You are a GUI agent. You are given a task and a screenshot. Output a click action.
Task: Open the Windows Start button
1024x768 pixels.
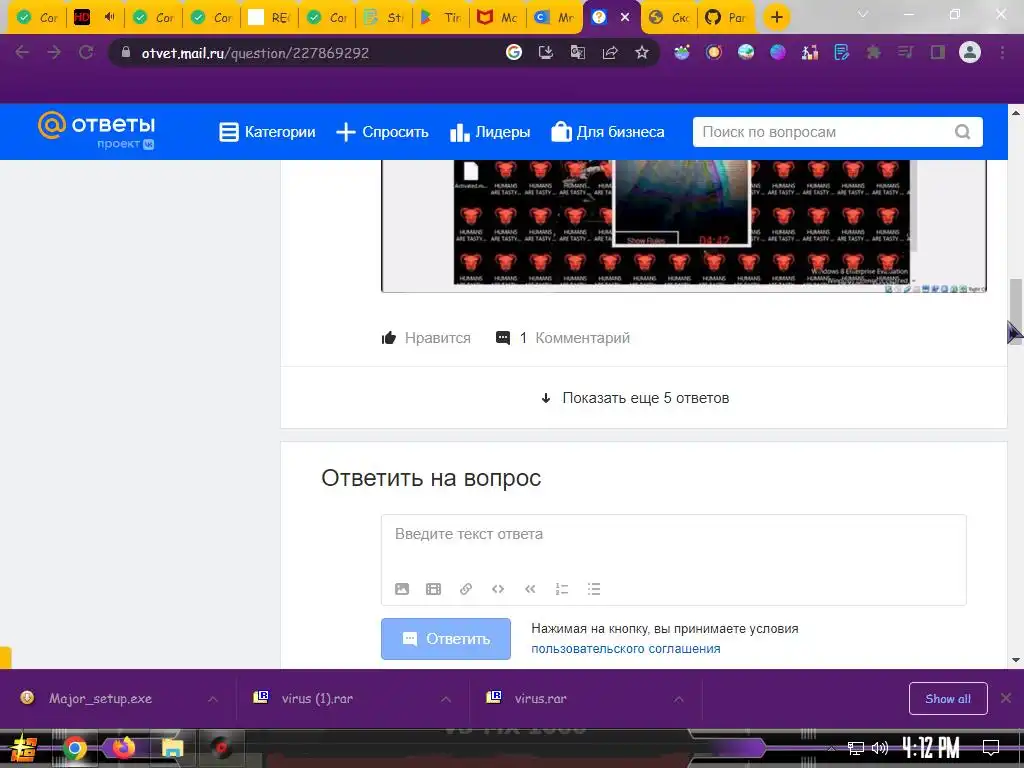pos(24,749)
